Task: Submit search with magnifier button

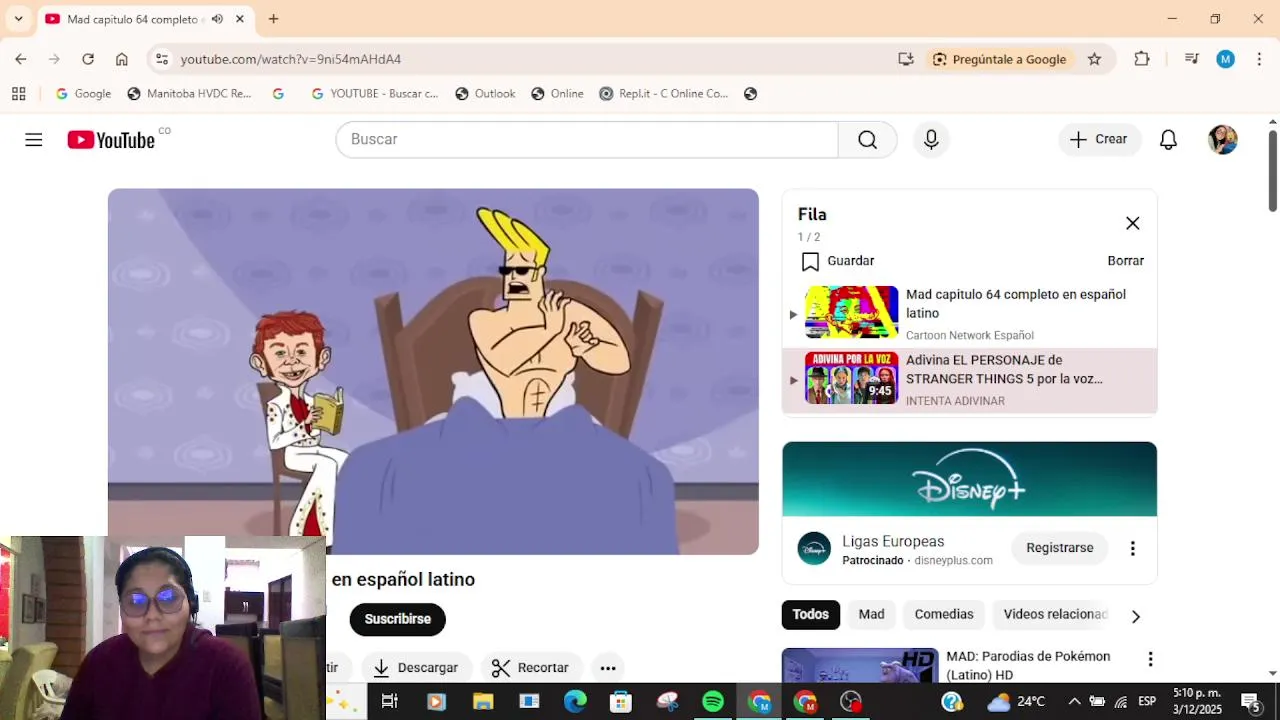Action: pyautogui.click(x=867, y=140)
